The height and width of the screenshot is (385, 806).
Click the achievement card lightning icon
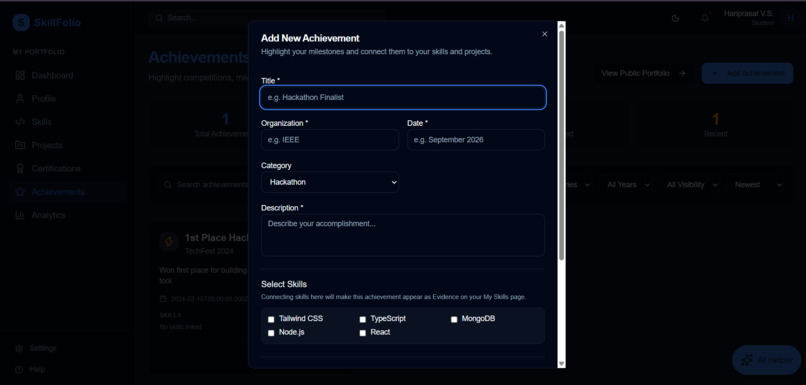click(x=169, y=242)
